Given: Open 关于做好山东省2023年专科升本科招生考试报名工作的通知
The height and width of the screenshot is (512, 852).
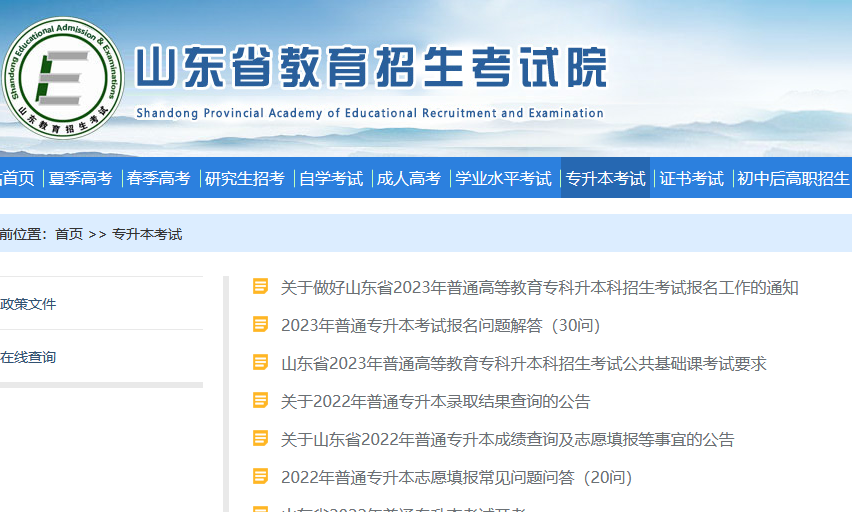Looking at the screenshot, I should click(540, 287).
